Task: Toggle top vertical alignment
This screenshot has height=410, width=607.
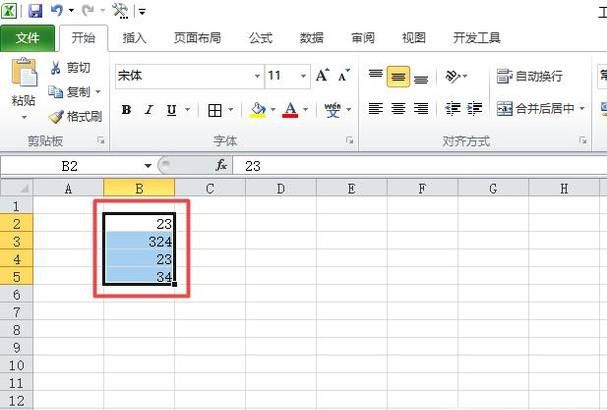Action: point(375,76)
